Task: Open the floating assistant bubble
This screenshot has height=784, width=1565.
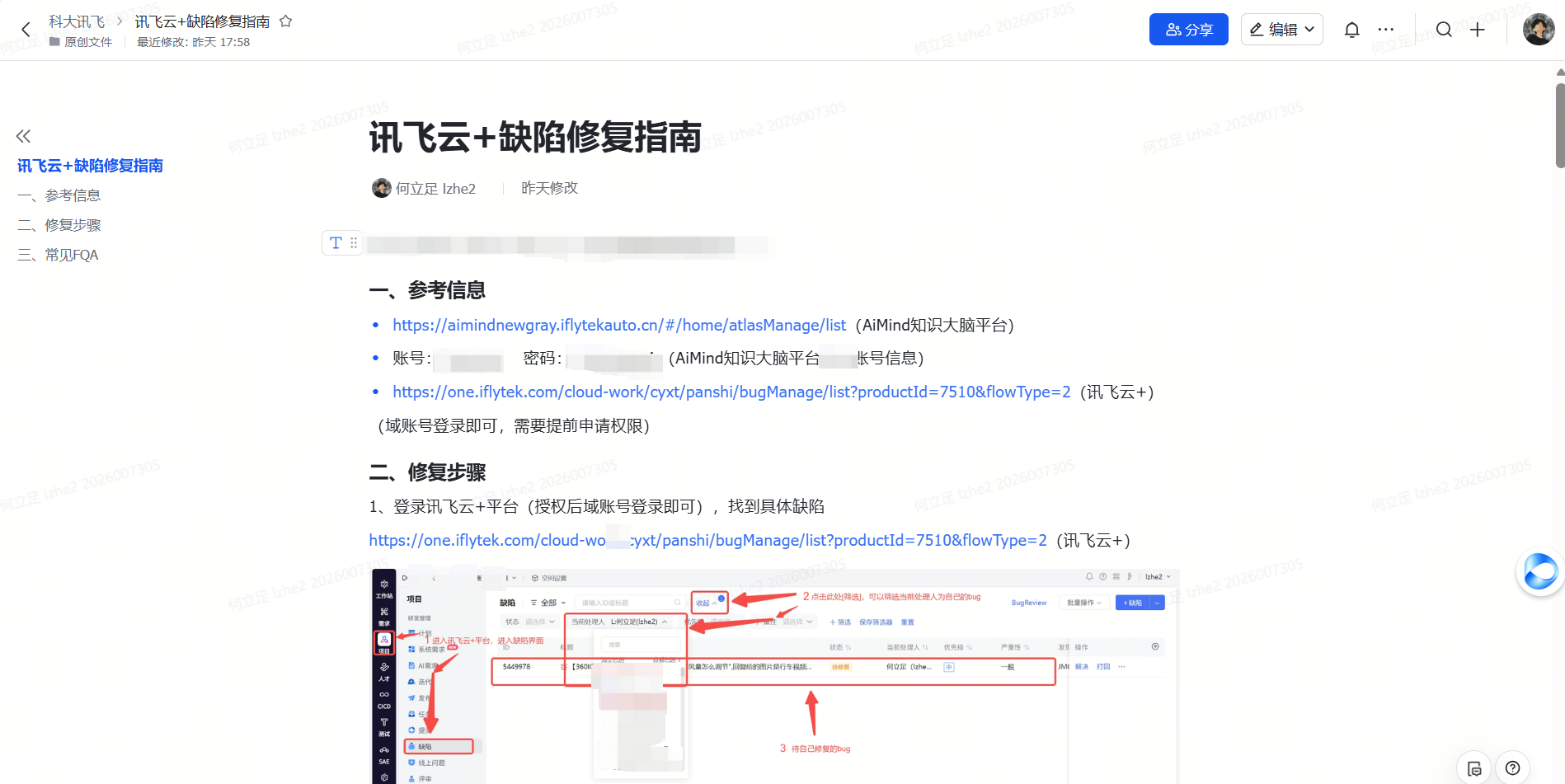Action: (x=1539, y=571)
